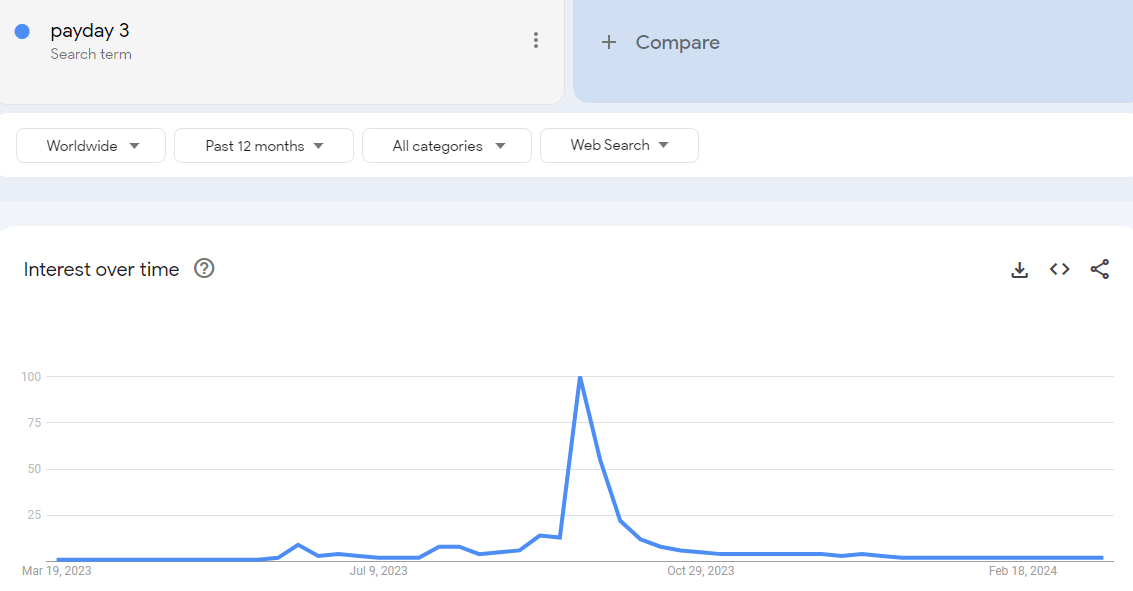Click the Mar 19, 2023 start date label

click(x=56, y=571)
